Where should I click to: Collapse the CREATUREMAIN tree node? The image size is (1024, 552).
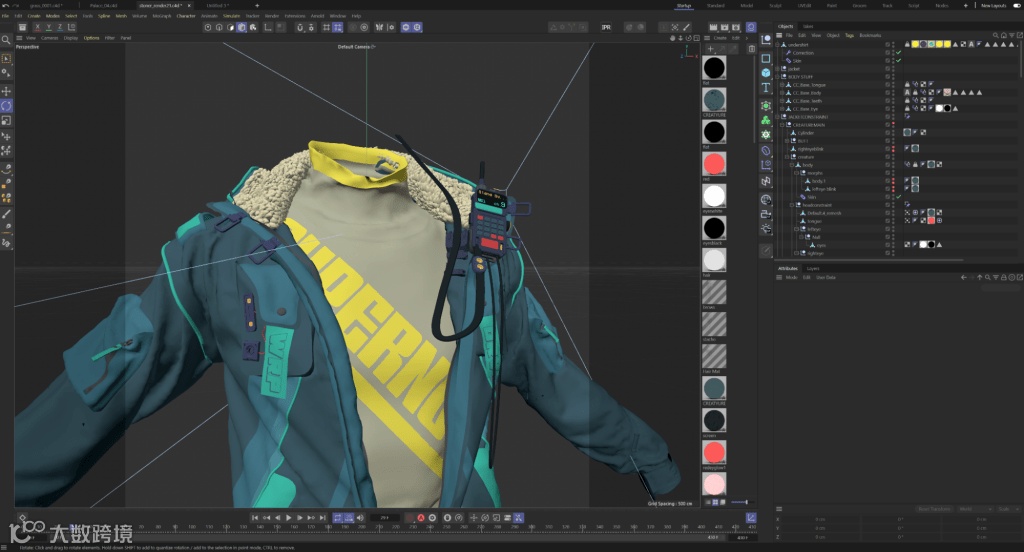(780, 125)
